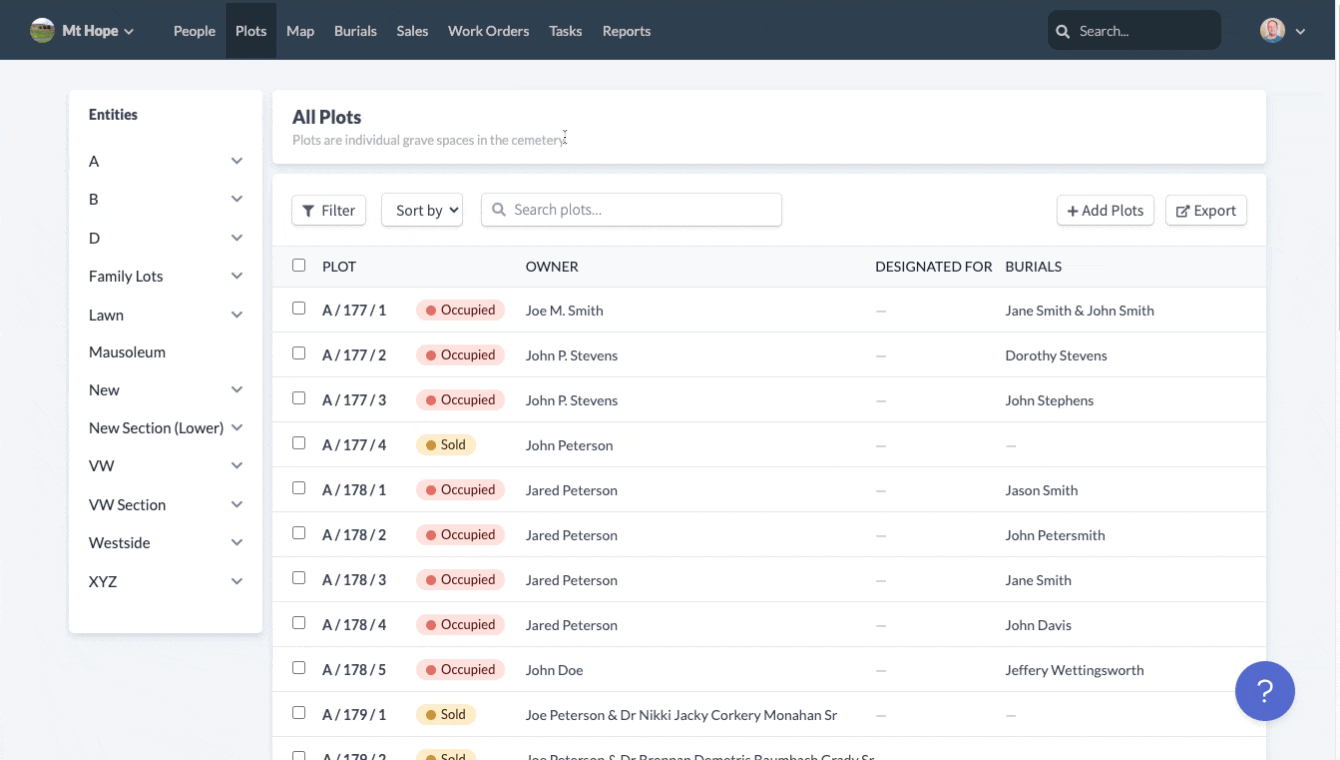1340x760 pixels.
Task: Click the Filter button
Action: (x=329, y=210)
